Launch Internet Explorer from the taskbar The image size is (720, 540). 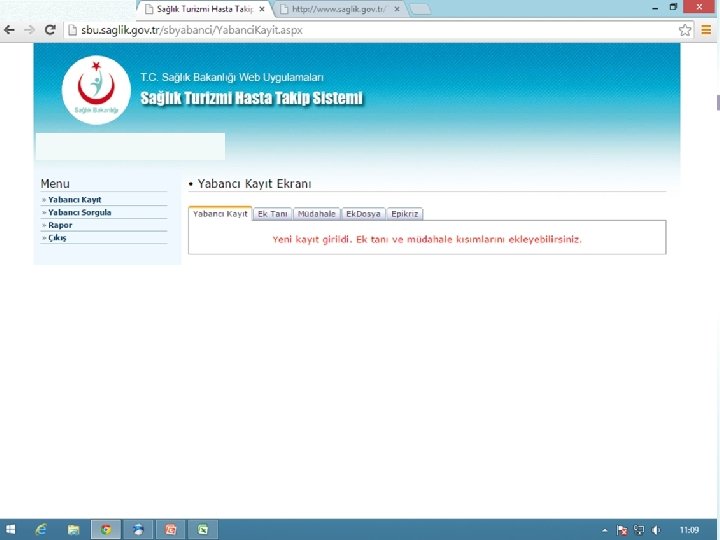pyautogui.click(x=41, y=529)
